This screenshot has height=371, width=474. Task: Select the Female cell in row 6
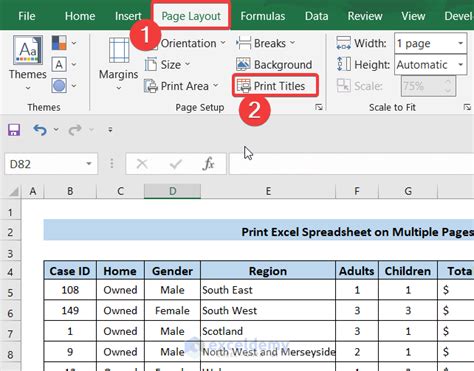[x=172, y=310]
